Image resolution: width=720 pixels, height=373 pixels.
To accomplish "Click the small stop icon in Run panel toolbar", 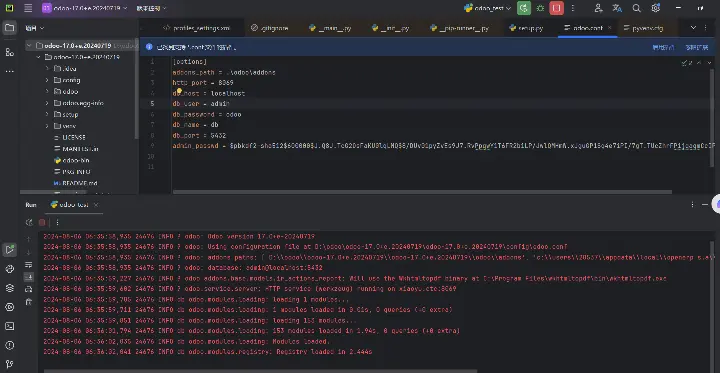I will (42, 222).
